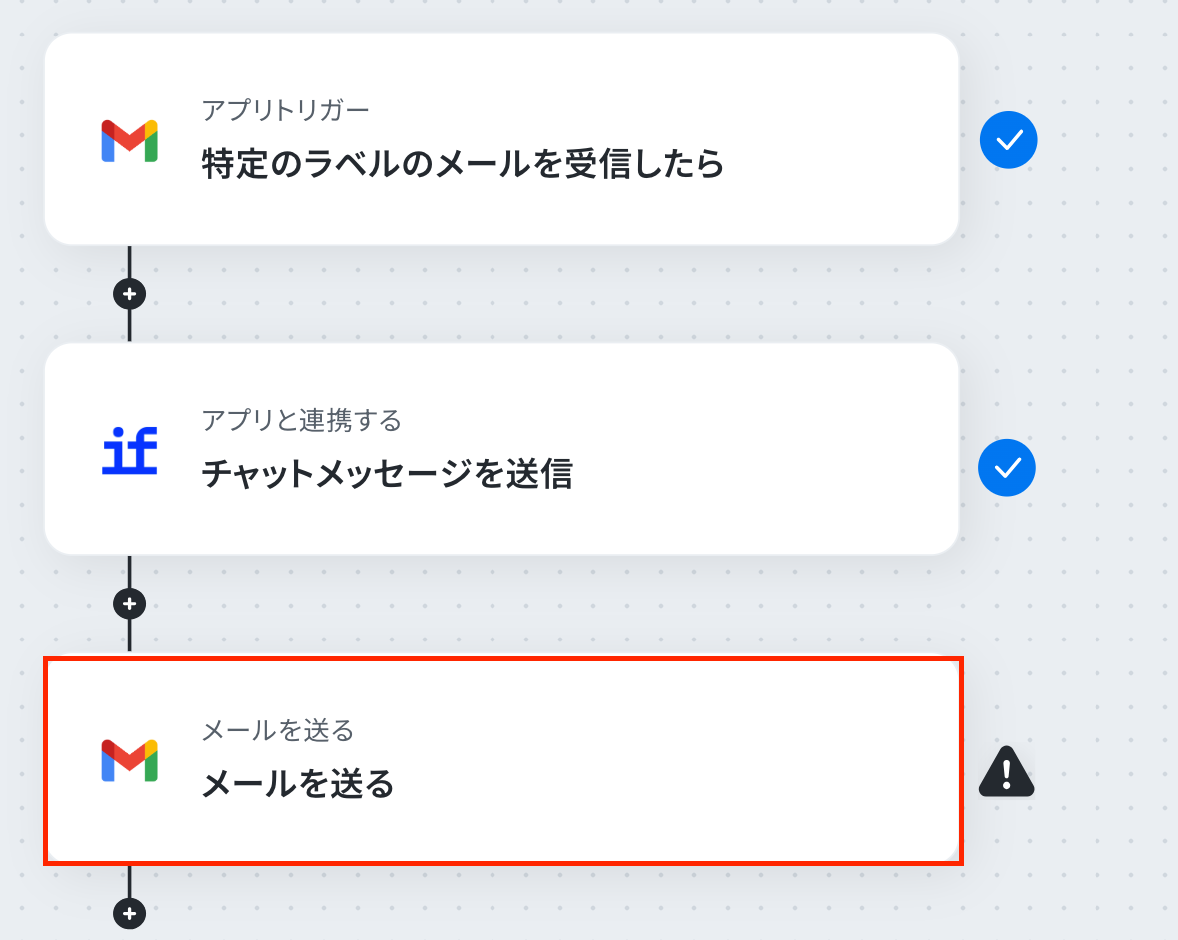Click the warning triangle beside メールを送る
This screenshot has width=1178, height=940.
(1007, 773)
